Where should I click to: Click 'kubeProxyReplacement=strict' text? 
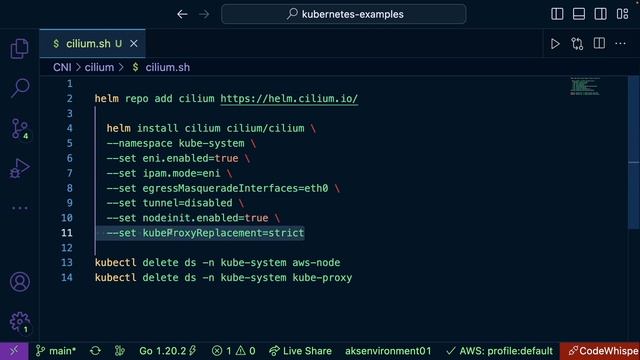(223, 233)
